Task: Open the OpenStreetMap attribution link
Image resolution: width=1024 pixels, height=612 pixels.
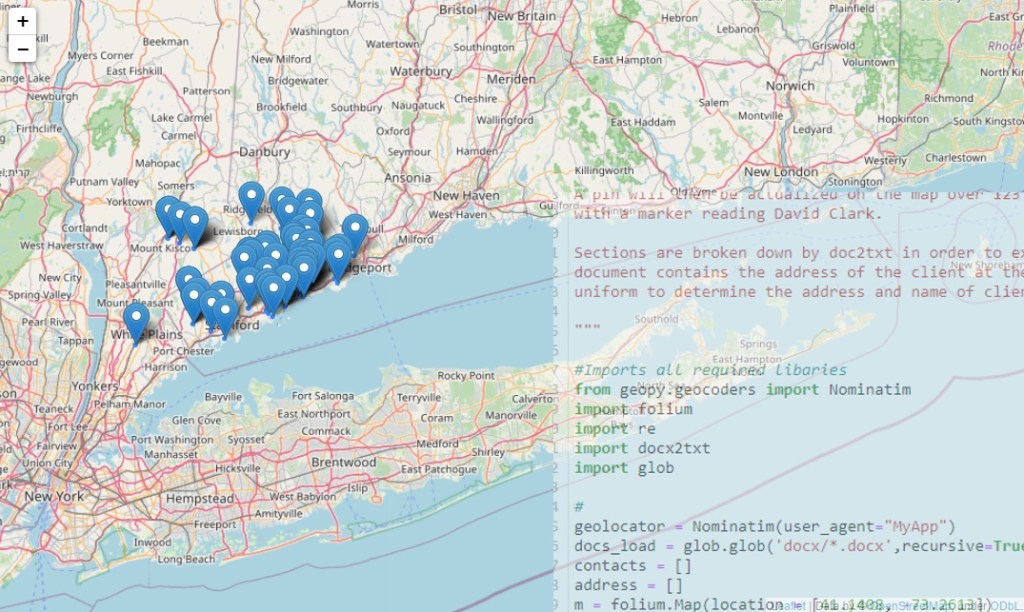Action: pyautogui.click(x=912, y=604)
